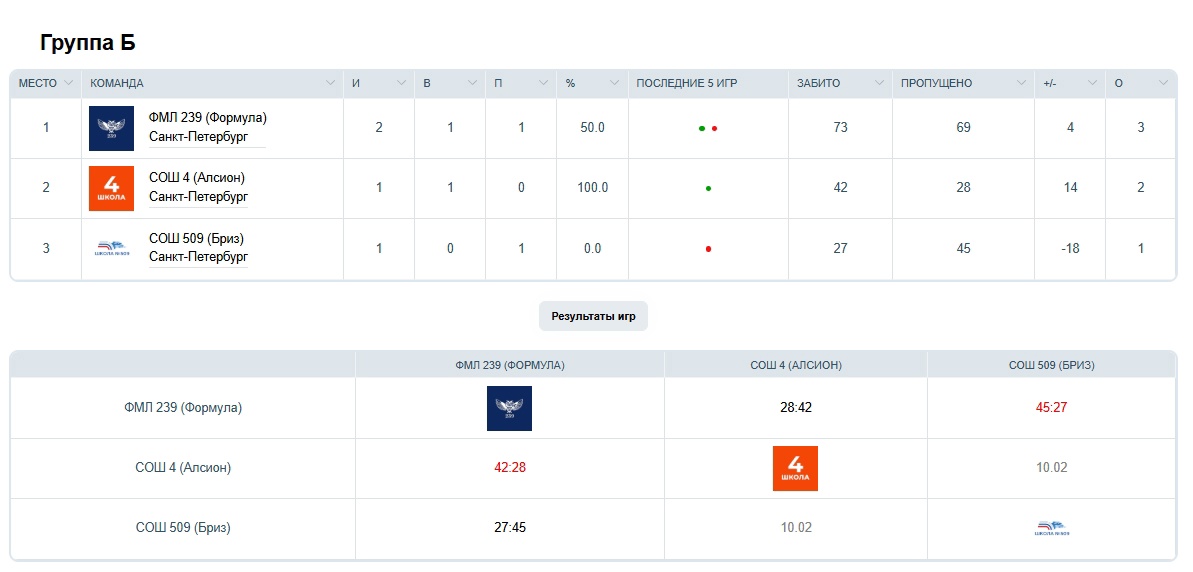Click the orange СОШ 4 school logo in standings
The width and height of the screenshot is (1193, 572).
(111, 188)
